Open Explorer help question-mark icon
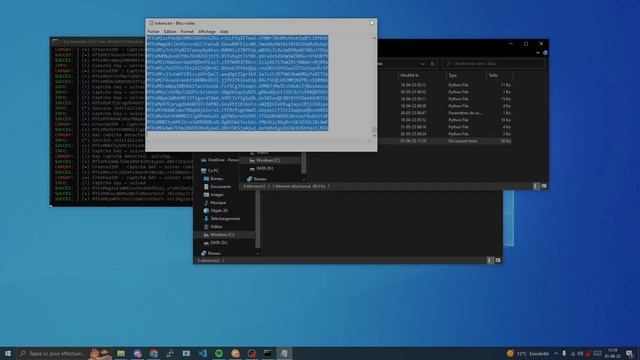 click(545, 53)
